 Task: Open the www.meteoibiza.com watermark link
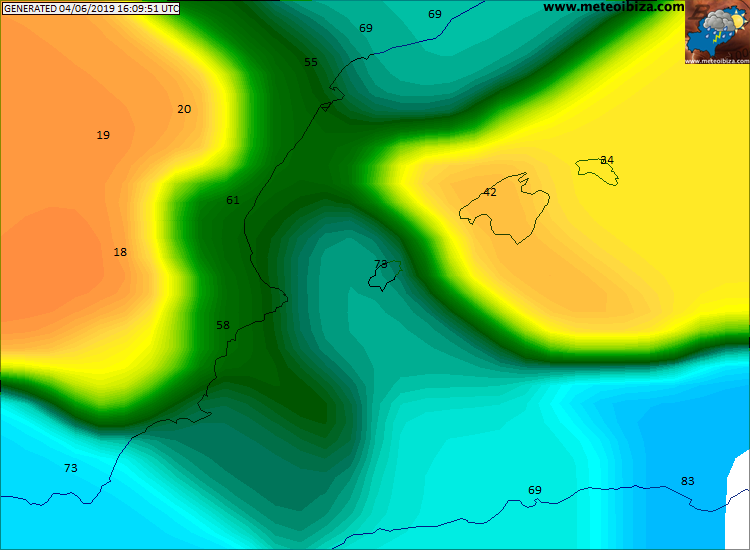[x=614, y=7]
